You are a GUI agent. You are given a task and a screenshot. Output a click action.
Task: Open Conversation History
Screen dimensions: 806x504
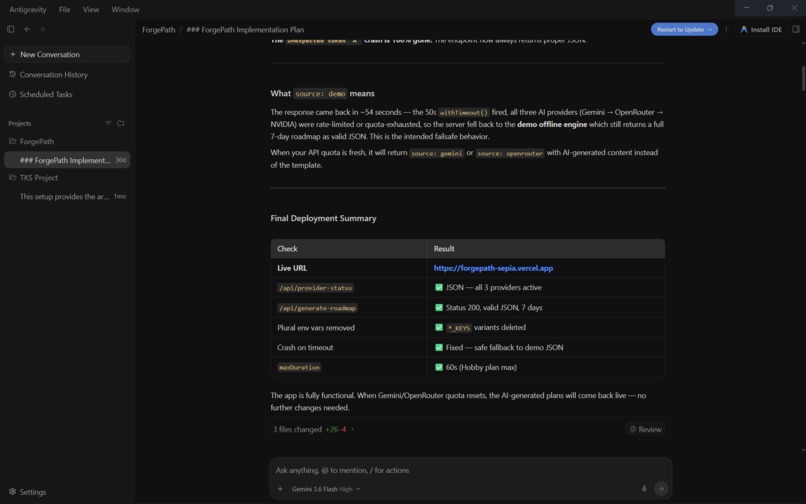click(x=67, y=75)
